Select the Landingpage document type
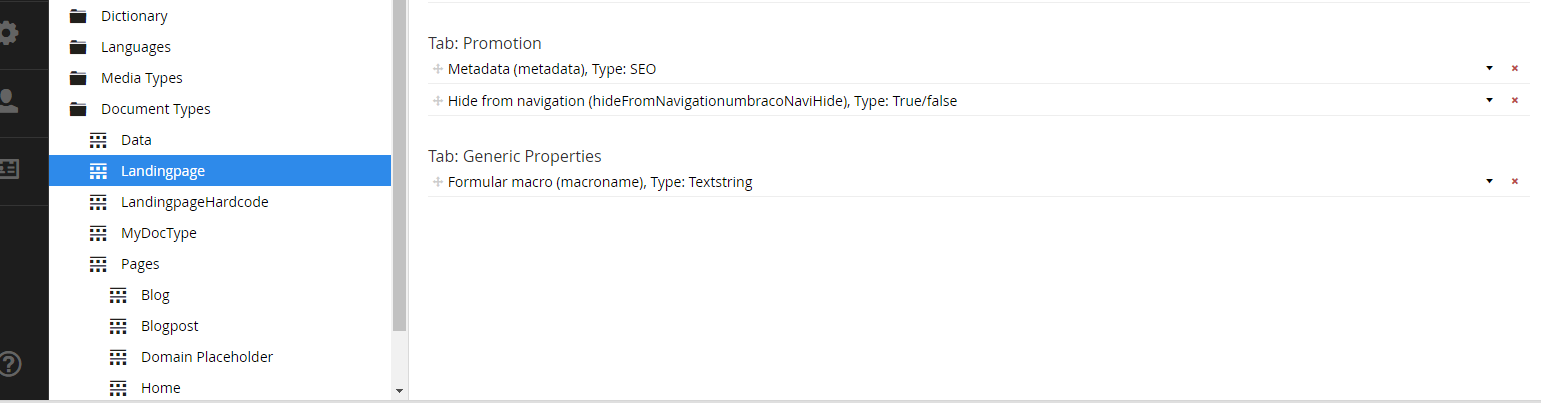Viewport: 1541px width, 403px height. [220, 171]
